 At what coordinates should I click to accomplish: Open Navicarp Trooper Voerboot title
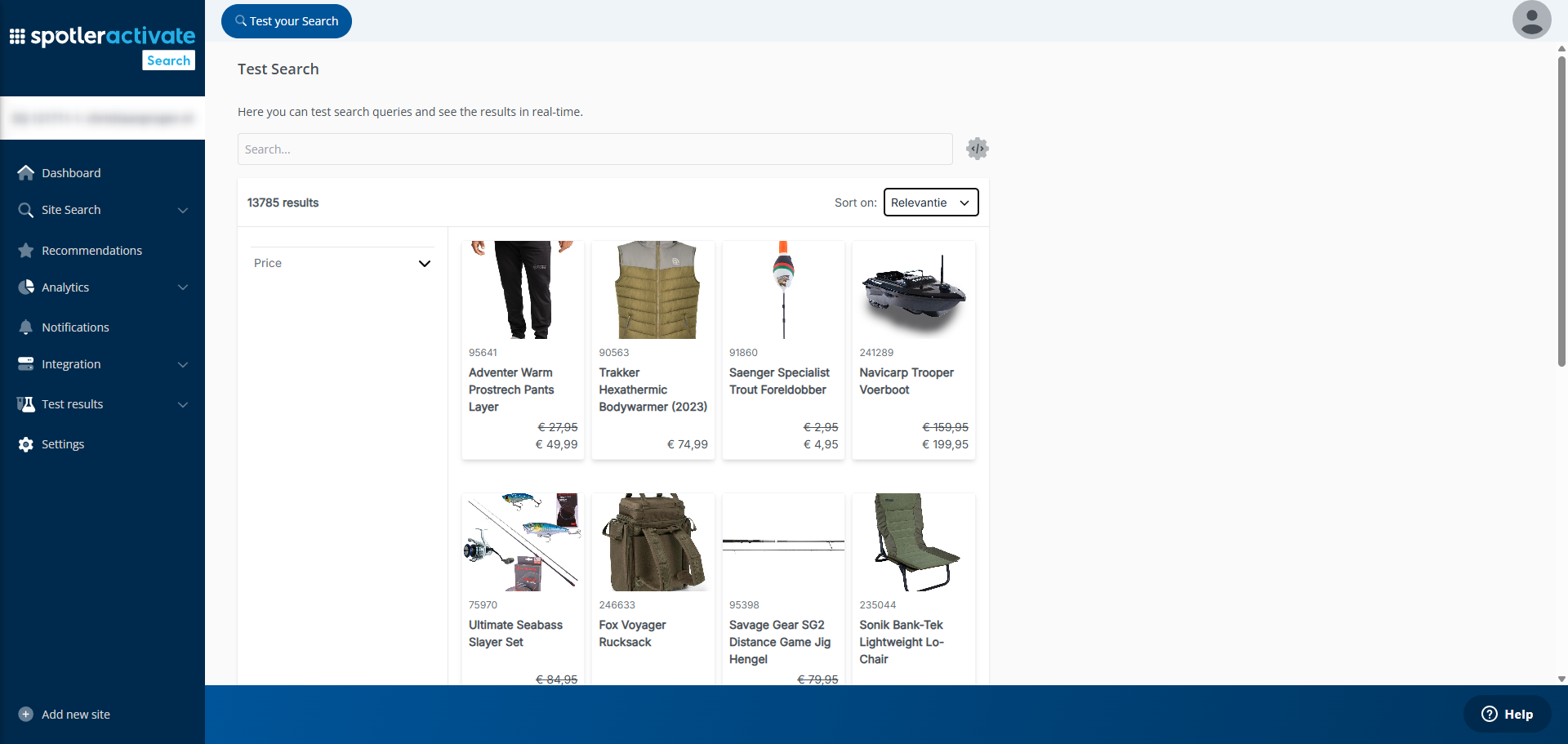pos(906,381)
